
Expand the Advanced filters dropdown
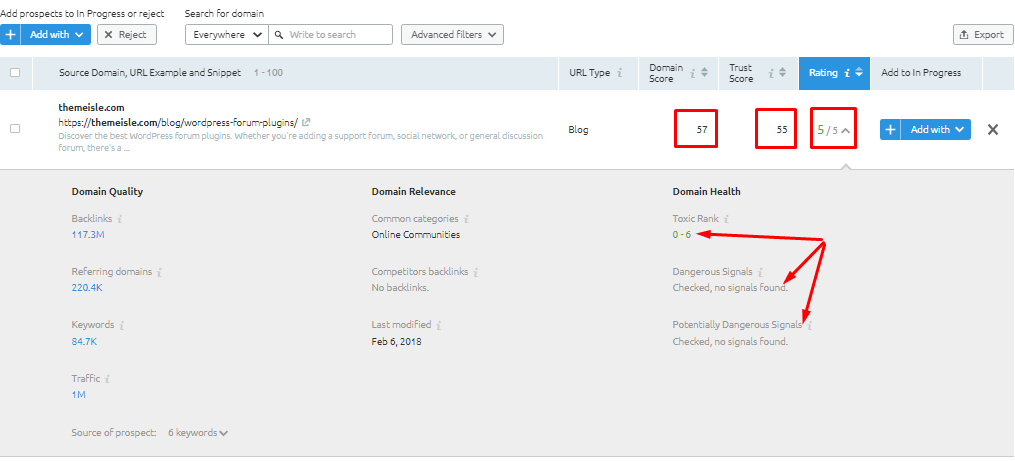(452, 34)
